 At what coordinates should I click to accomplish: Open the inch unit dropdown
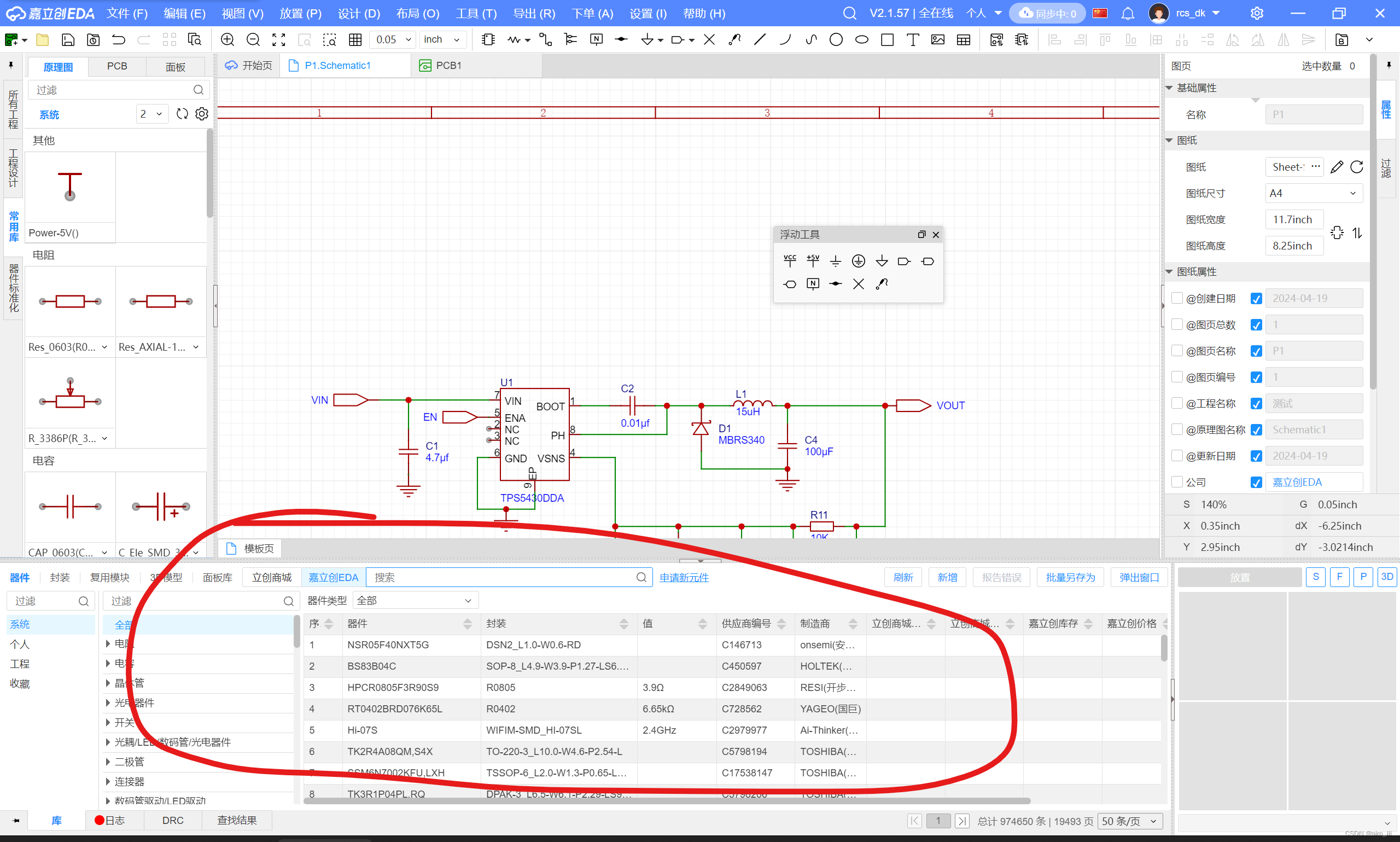pos(443,40)
